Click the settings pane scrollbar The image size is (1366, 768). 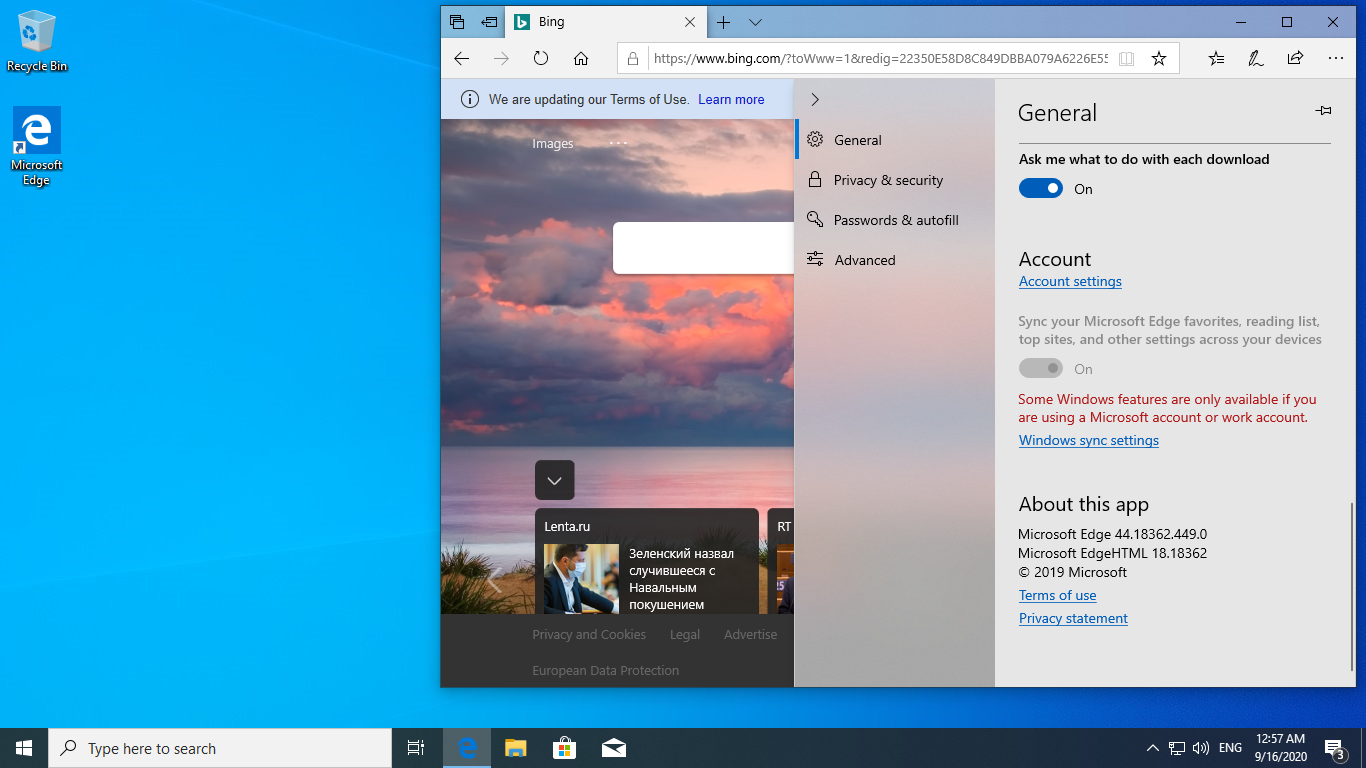pyautogui.click(x=1352, y=586)
